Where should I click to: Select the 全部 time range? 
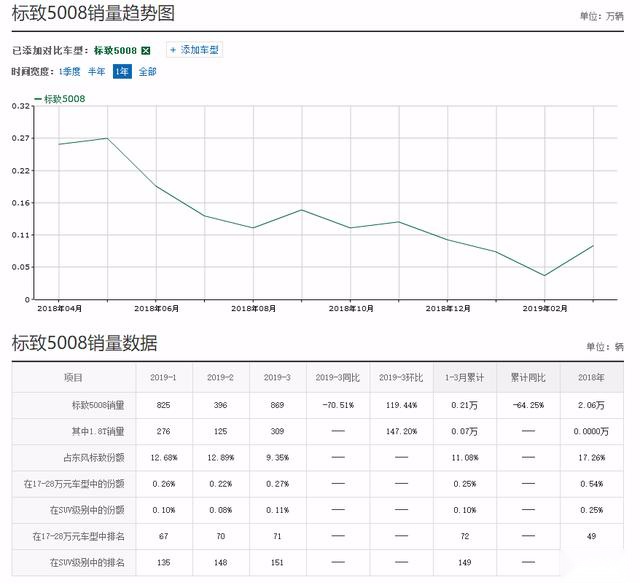coord(147,72)
